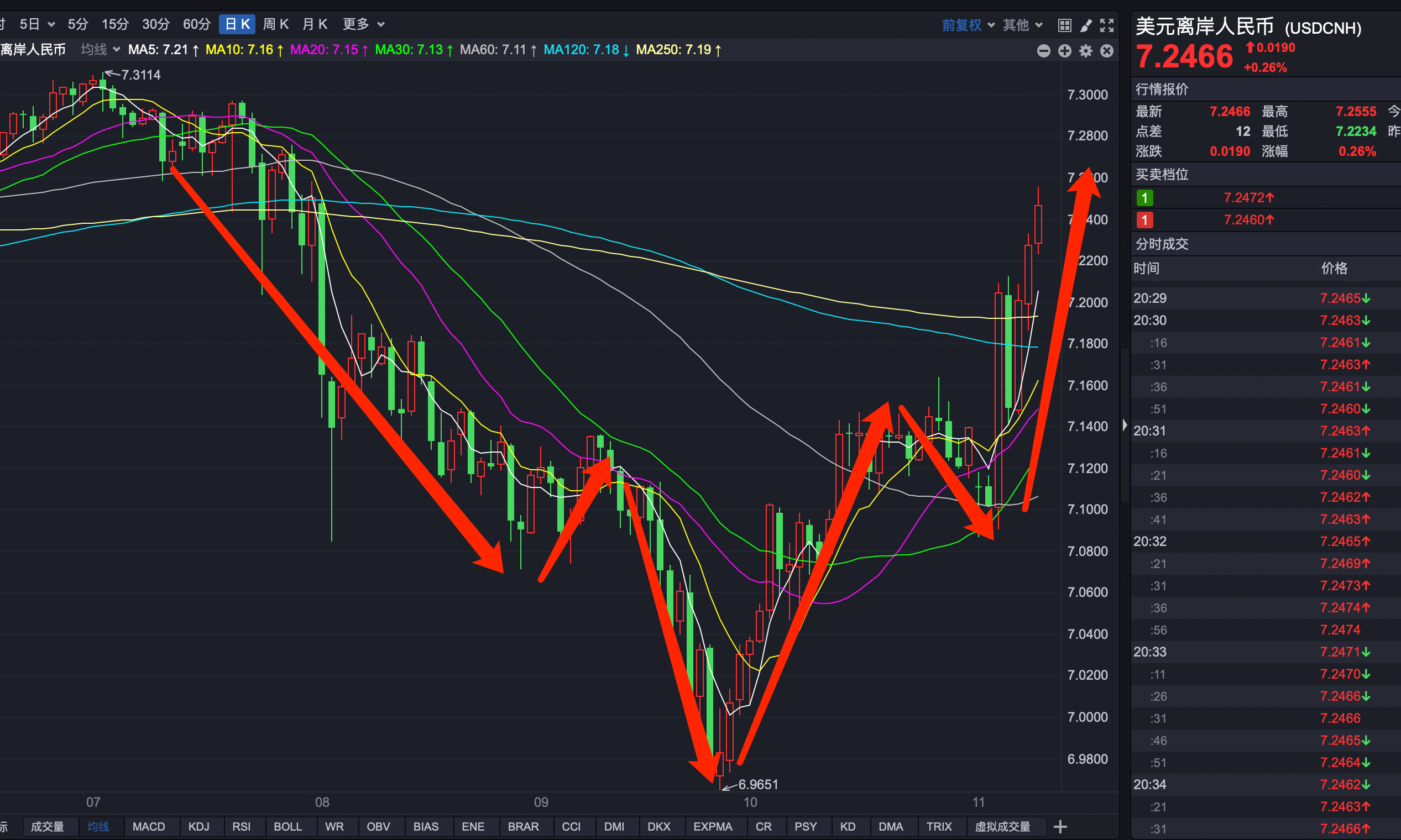Open moving average settings gear icon
Viewport: 1401px width, 840px height.
point(1085,51)
